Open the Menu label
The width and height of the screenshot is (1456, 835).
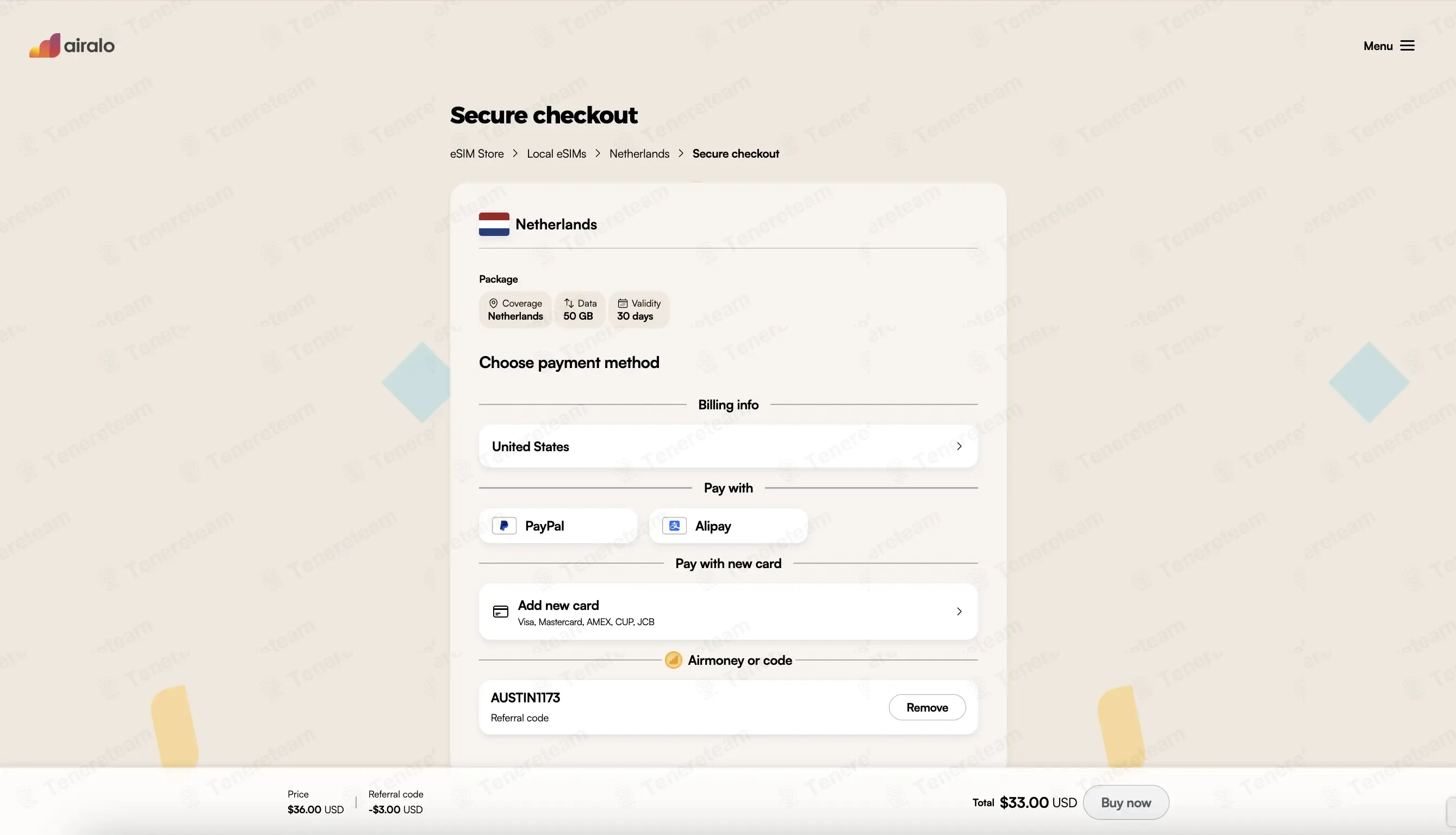1378,46
